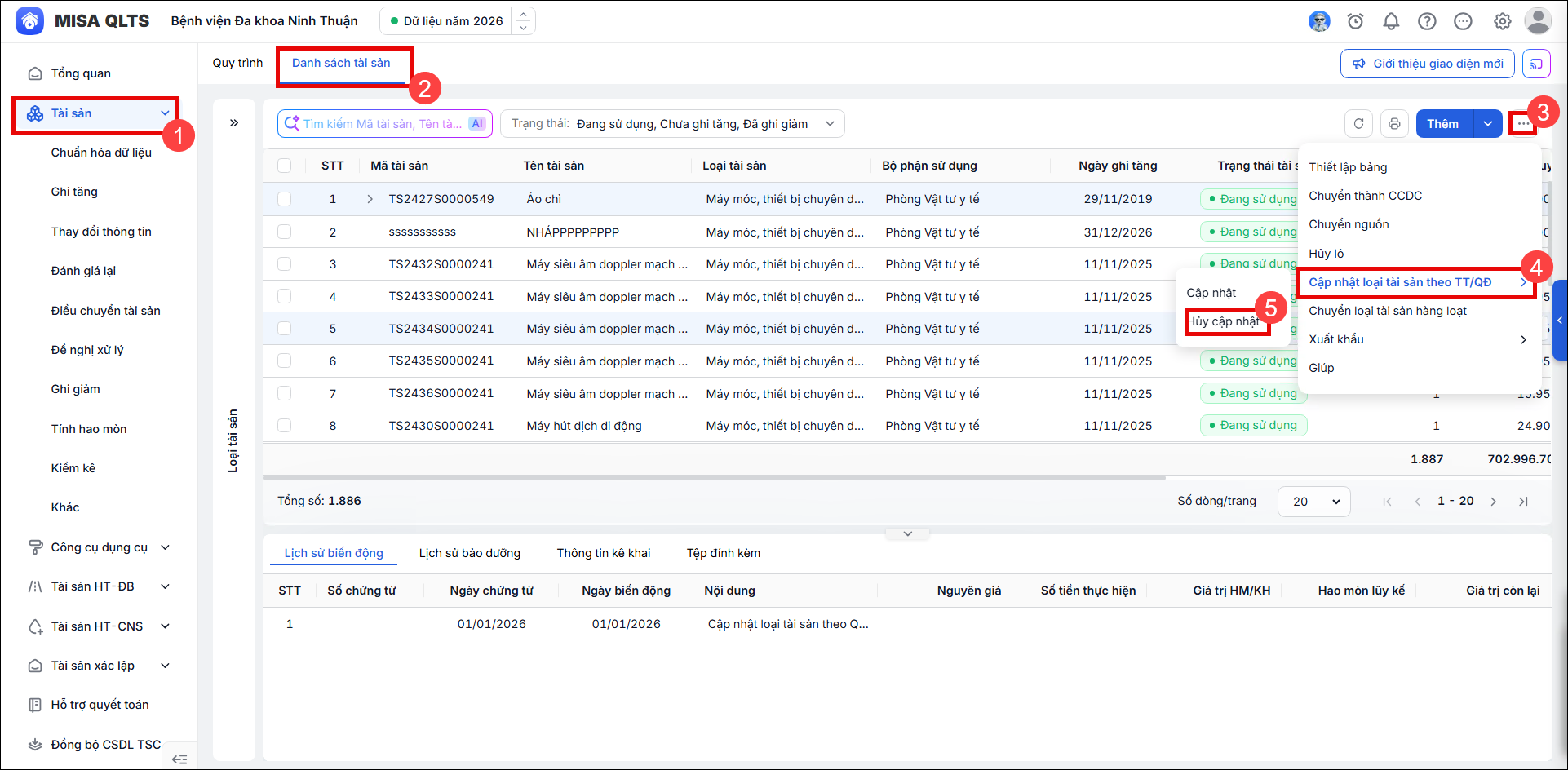Open the notifications bell
Screen dimensions: 1568x770
1391,21
